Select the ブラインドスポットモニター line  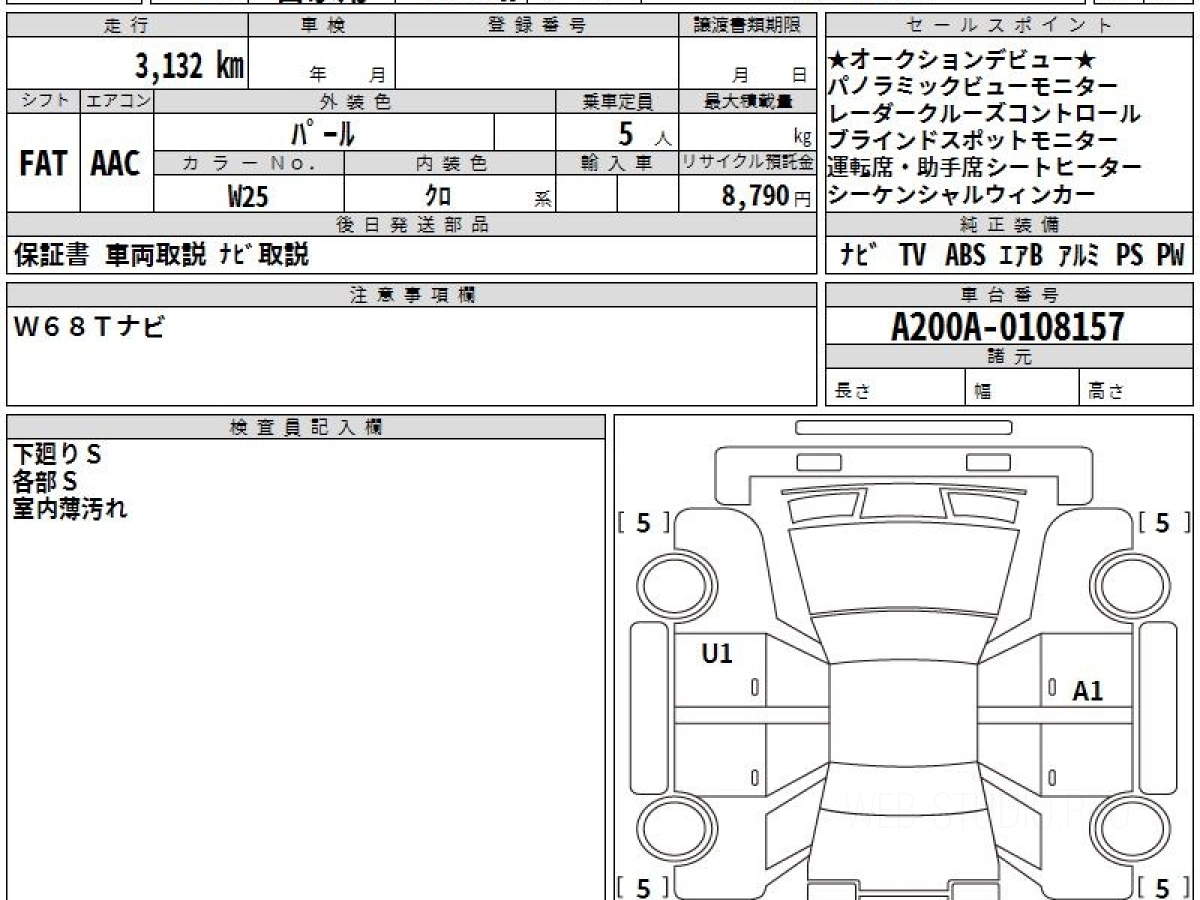[973, 141]
